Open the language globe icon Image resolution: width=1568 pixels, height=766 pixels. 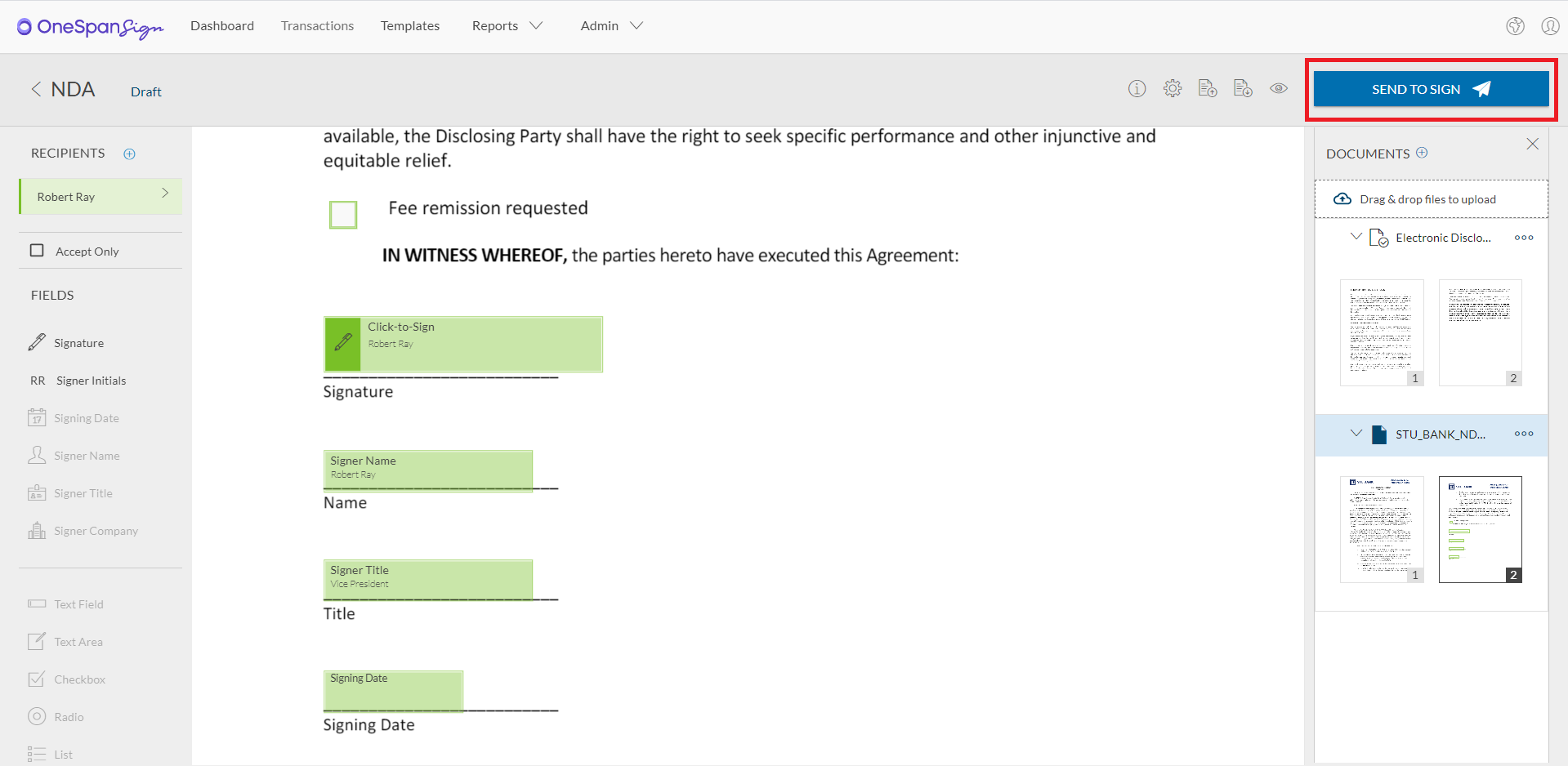(1515, 25)
